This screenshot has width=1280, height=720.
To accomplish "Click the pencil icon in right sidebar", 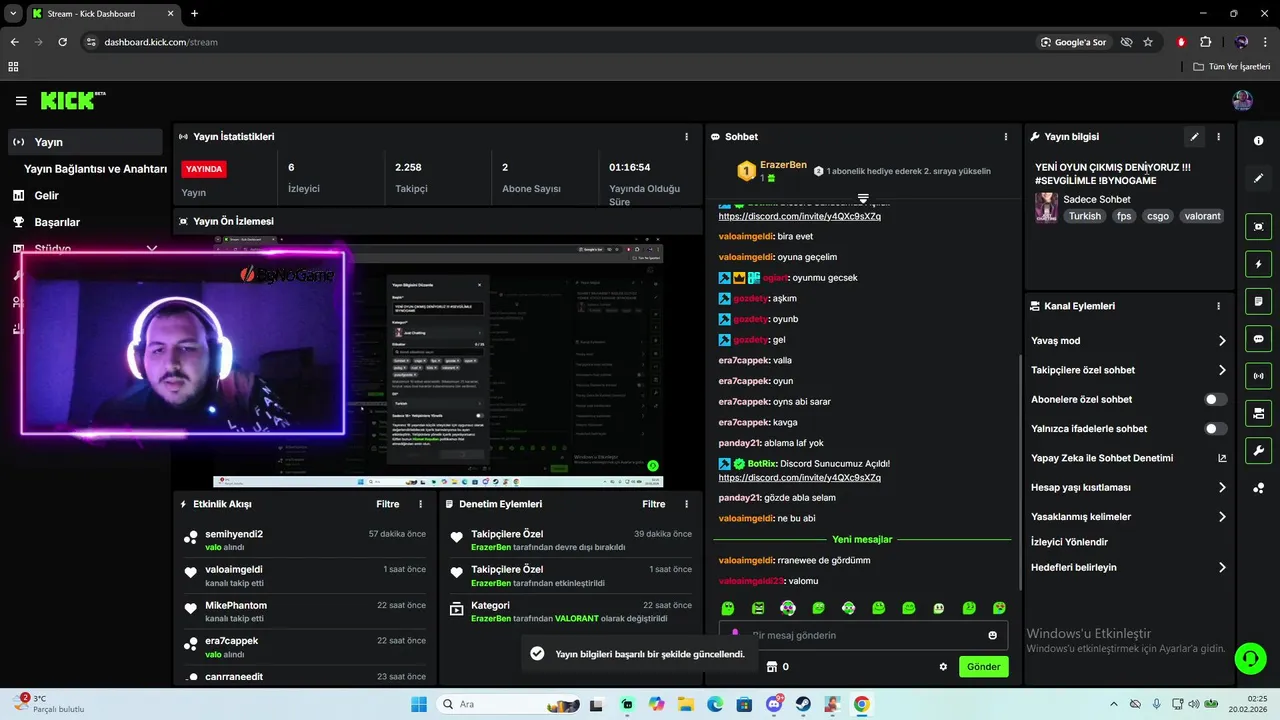I will [x=1259, y=178].
